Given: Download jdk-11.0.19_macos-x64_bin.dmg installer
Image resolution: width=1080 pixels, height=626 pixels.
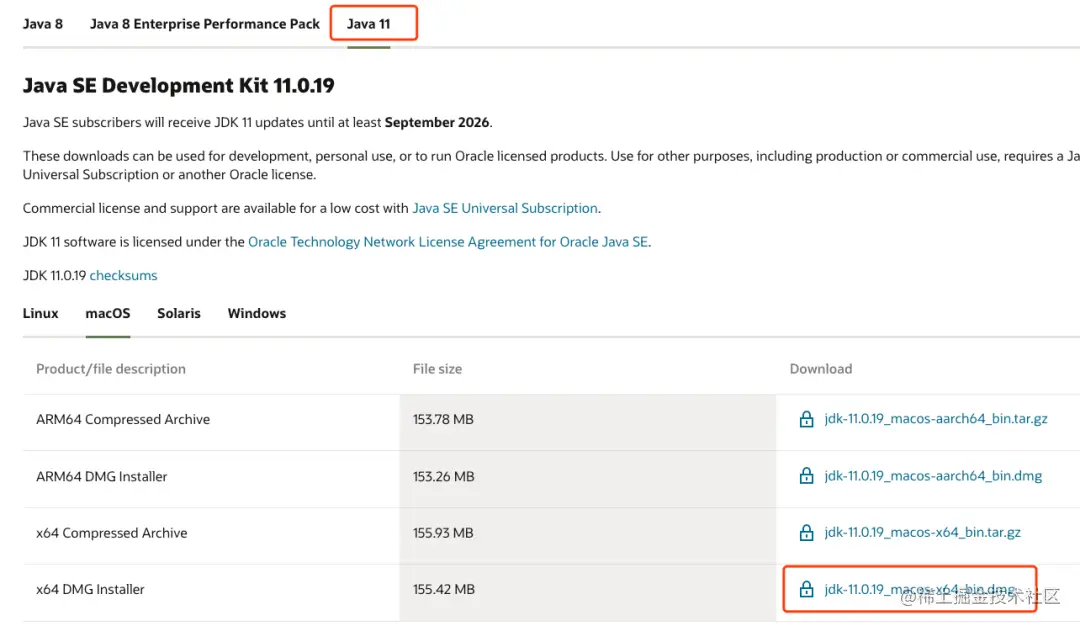Looking at the screenshot, I should pos(919,590).
